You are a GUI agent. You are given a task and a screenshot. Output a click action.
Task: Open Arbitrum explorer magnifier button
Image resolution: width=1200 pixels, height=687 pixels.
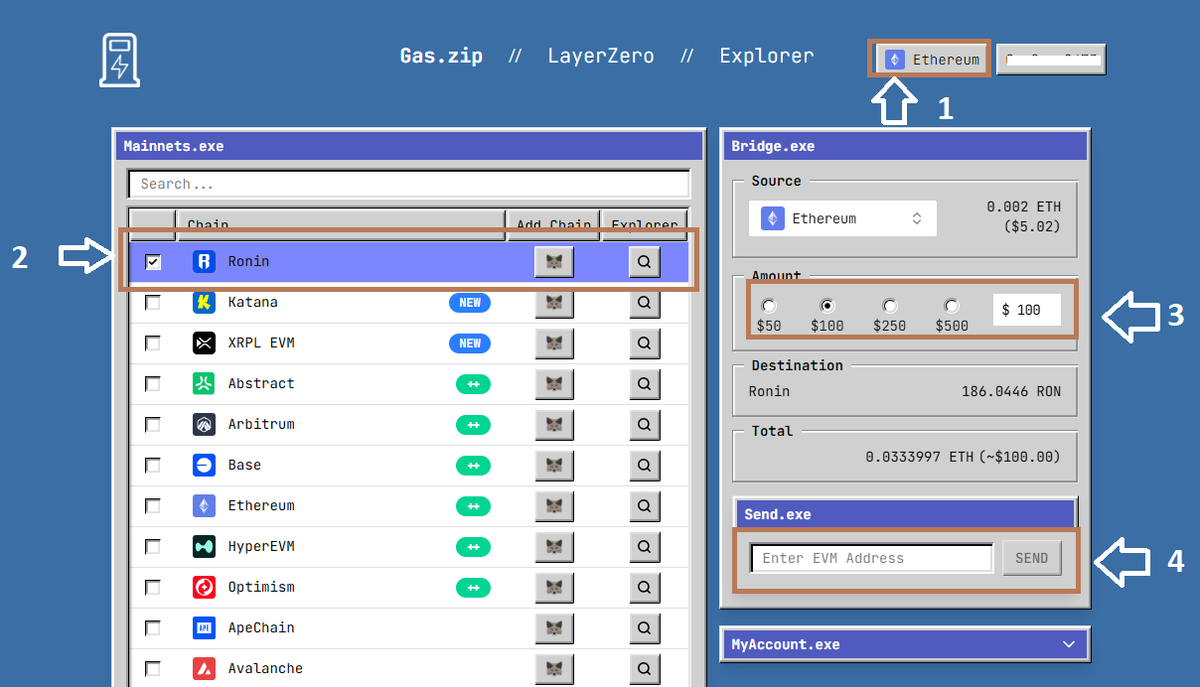[x=645, y=424]
